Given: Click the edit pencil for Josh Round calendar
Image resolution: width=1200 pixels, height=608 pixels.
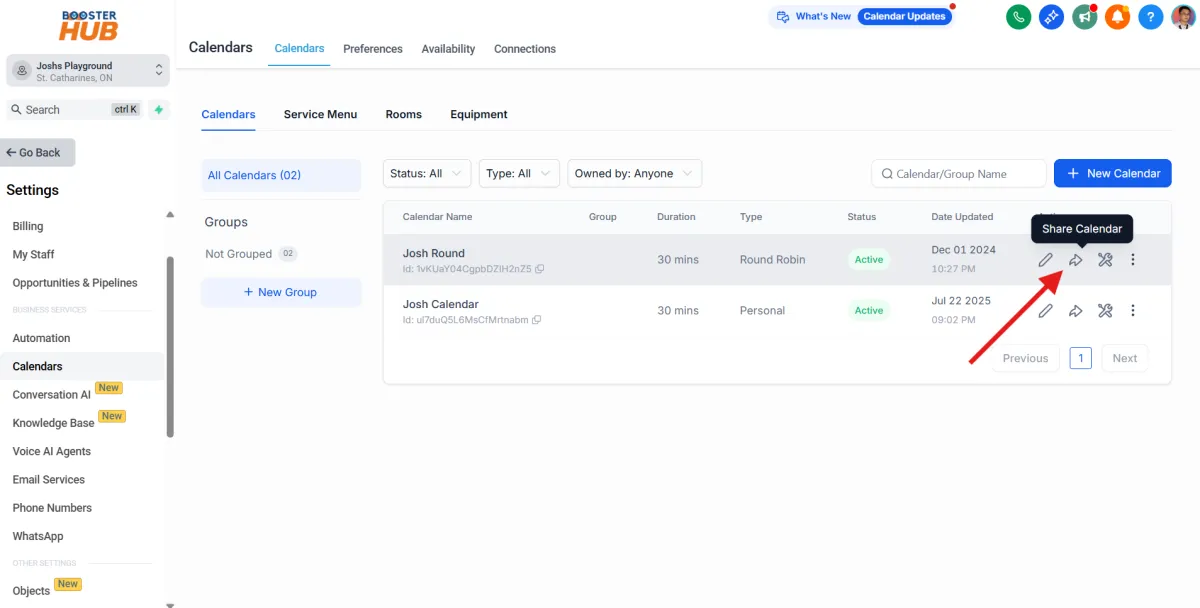Looking at the screenshot, I should coord(1045,259).
